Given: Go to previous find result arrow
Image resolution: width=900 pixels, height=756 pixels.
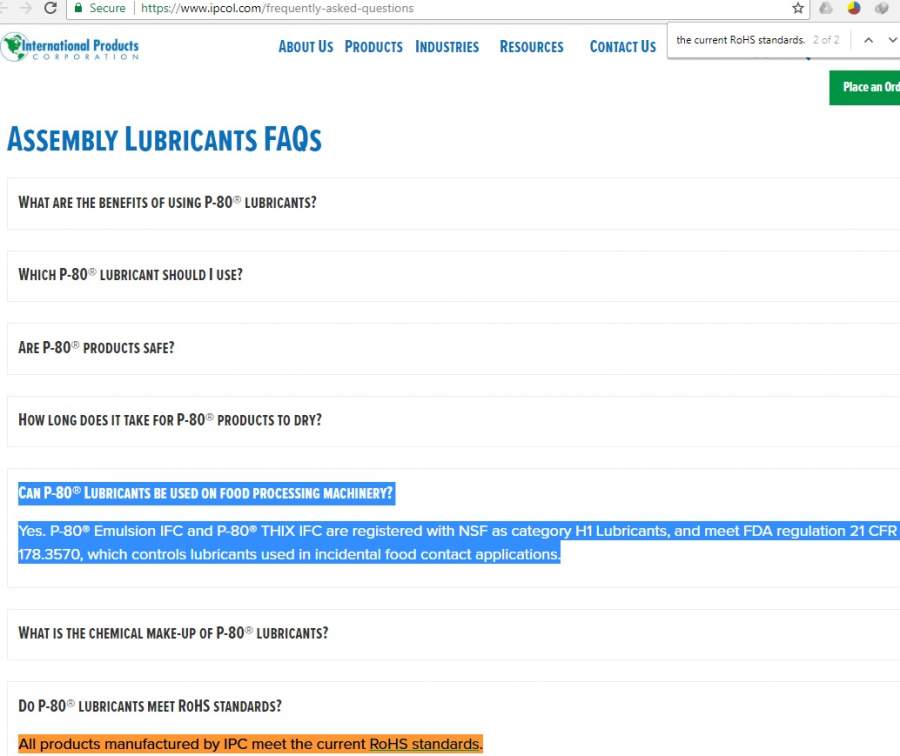Looking at the screenshot, I should point(868,40).
